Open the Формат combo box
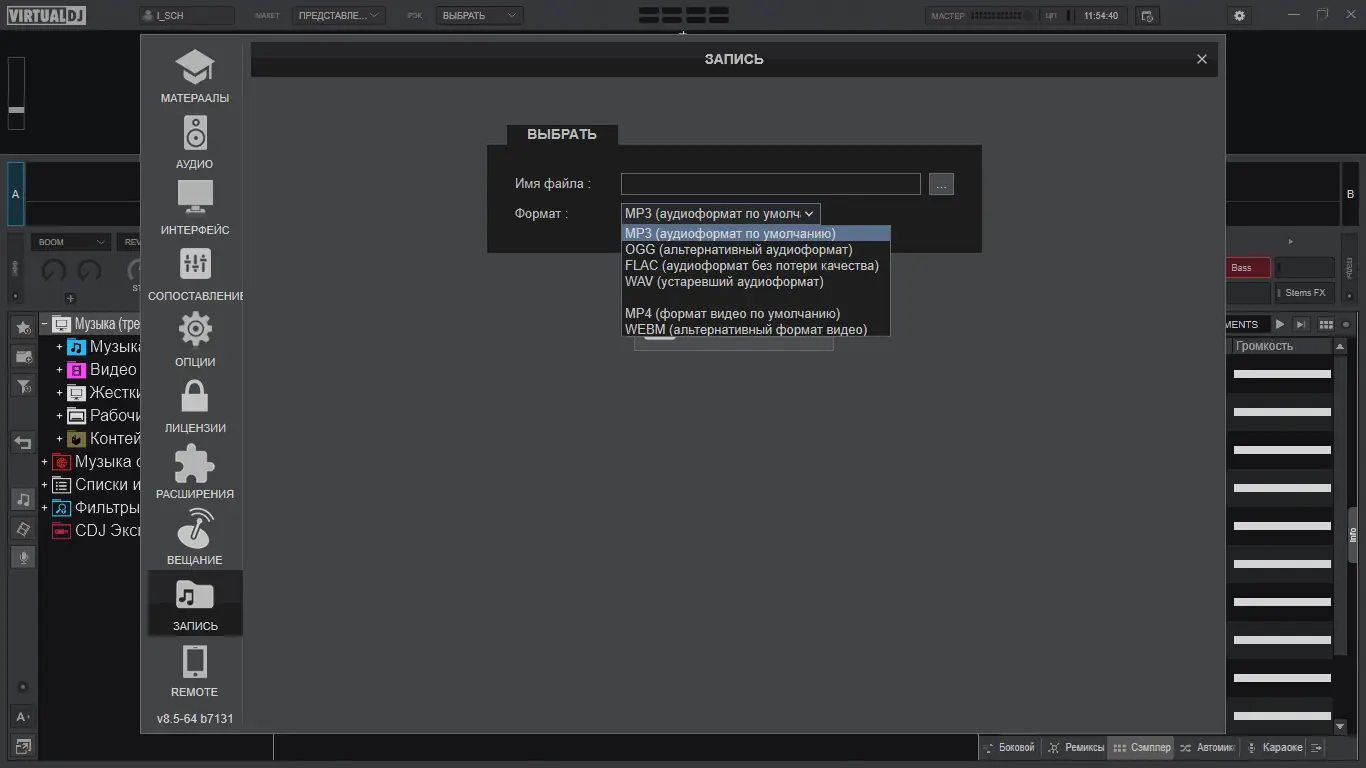Viewport: 1366px width, 768px height. pyautogui.click(x=720, y=213)
